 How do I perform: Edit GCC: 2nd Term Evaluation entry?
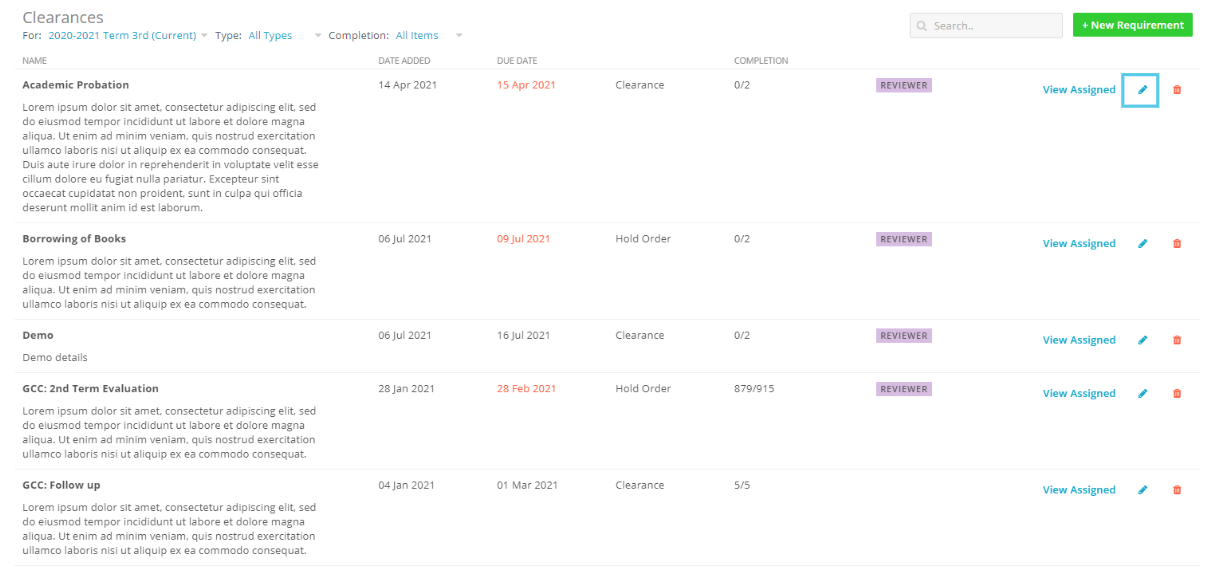1142,394
